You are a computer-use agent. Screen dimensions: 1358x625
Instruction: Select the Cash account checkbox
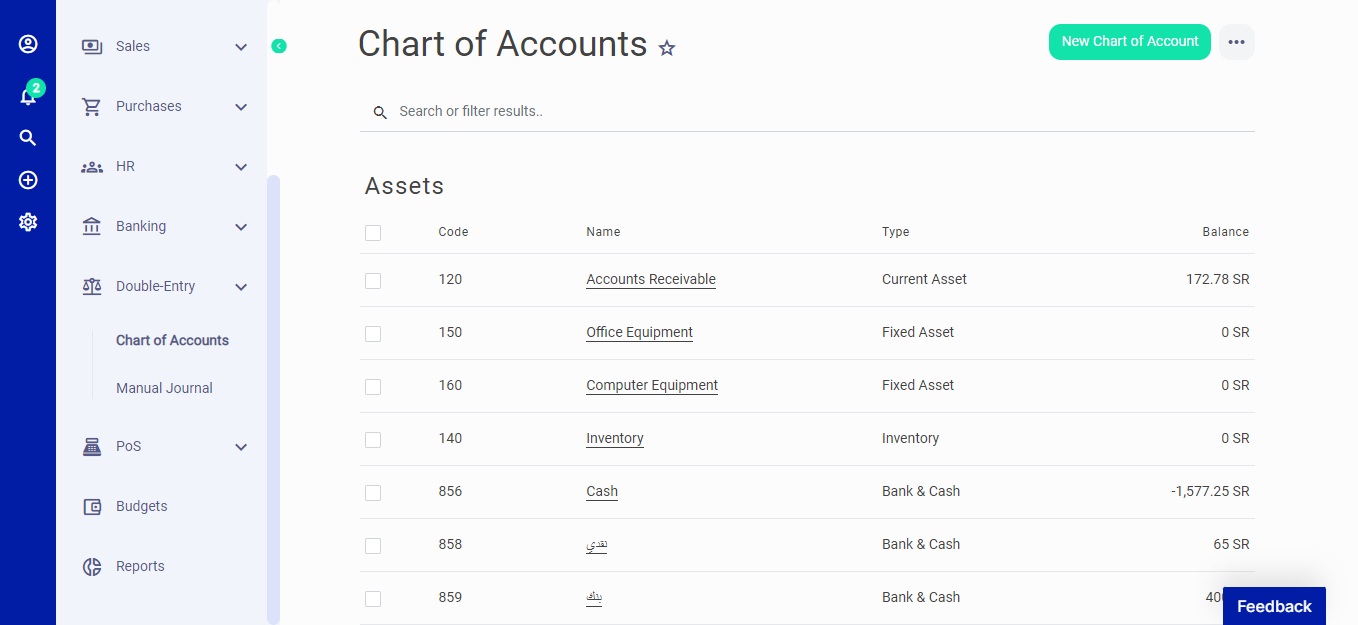click(373, 493)
